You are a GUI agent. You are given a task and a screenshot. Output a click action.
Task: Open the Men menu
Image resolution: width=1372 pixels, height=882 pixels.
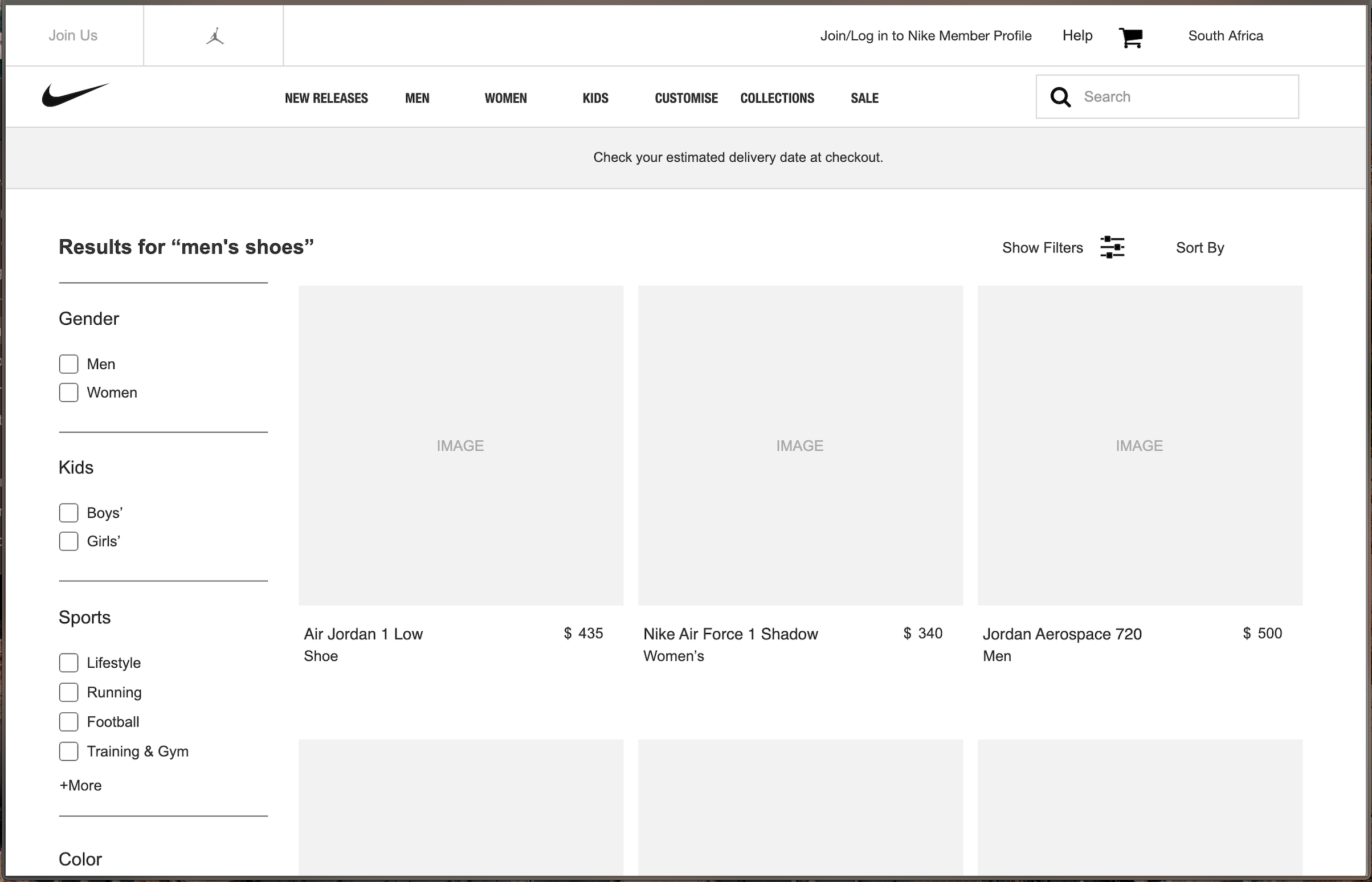pyautogui.click(x=417, y=98)
